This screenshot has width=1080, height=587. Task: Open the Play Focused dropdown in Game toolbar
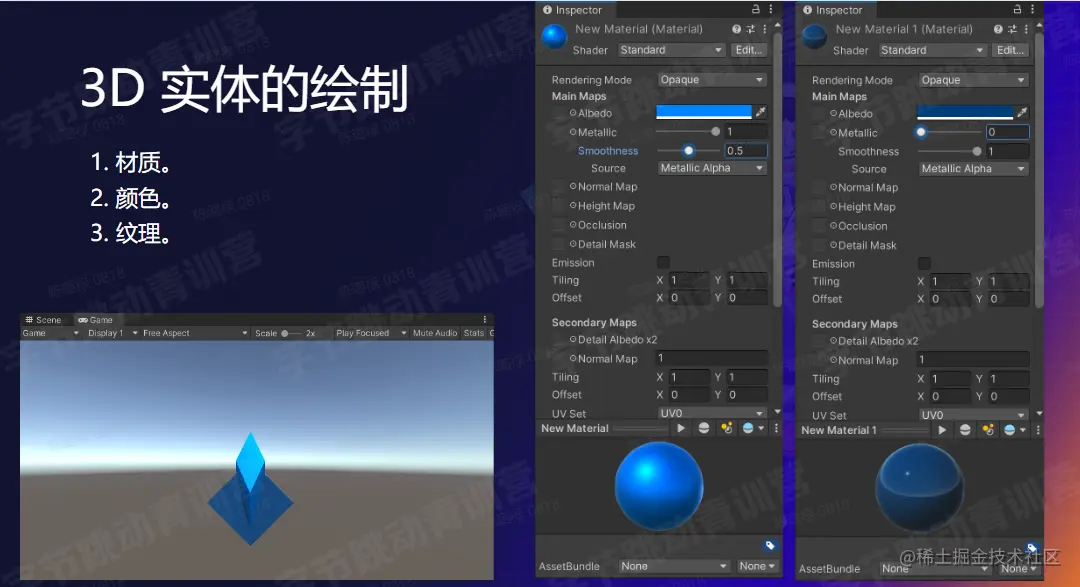click(x=371, y=333)
